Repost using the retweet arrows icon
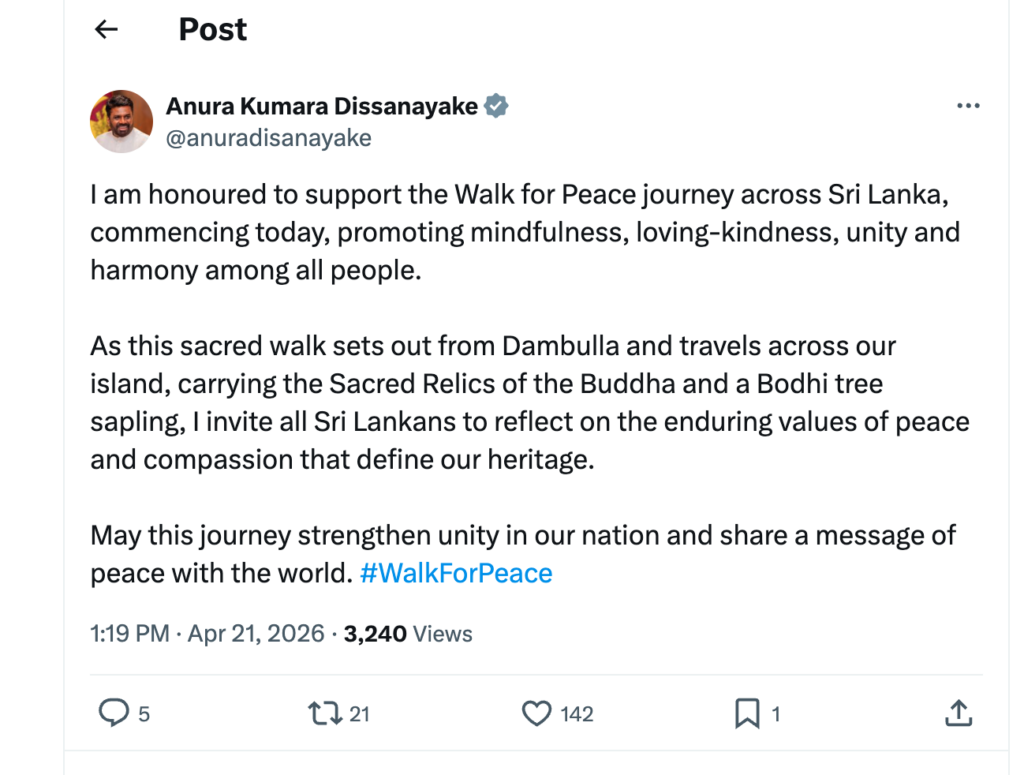1024x775 pixels. click(325, 713)
